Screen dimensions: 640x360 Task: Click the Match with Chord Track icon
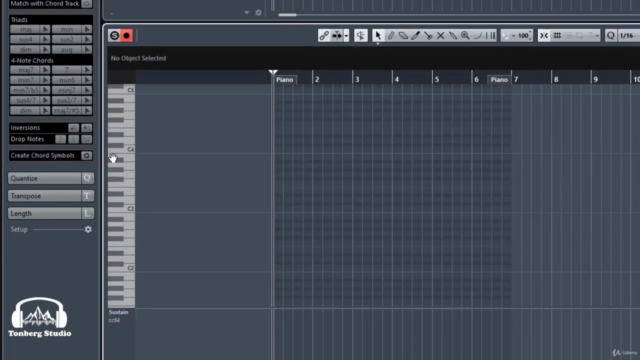pyautogui.click(x=87, y=4)
